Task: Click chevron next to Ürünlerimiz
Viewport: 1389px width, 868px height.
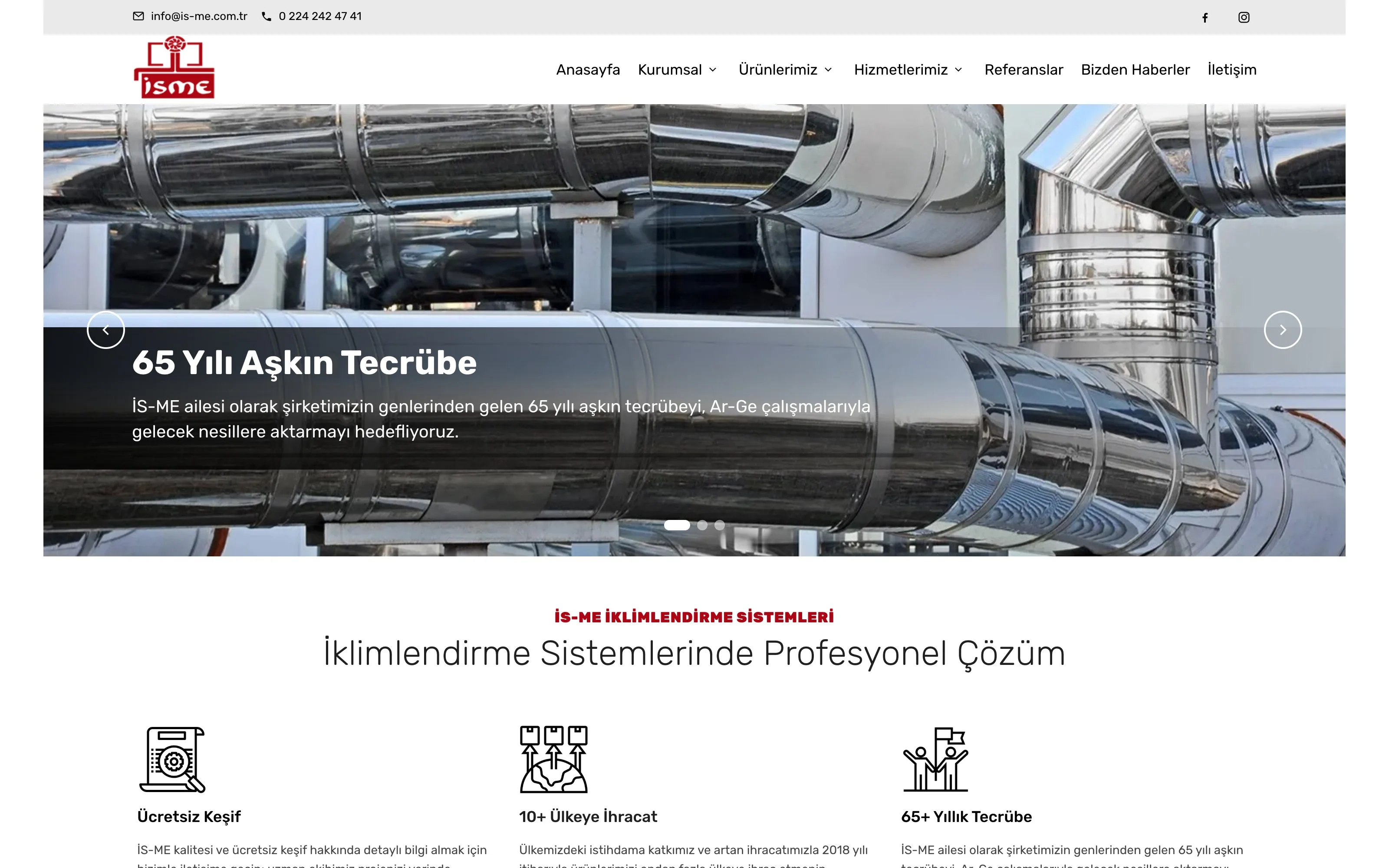Action: click(x=828, y=70)
